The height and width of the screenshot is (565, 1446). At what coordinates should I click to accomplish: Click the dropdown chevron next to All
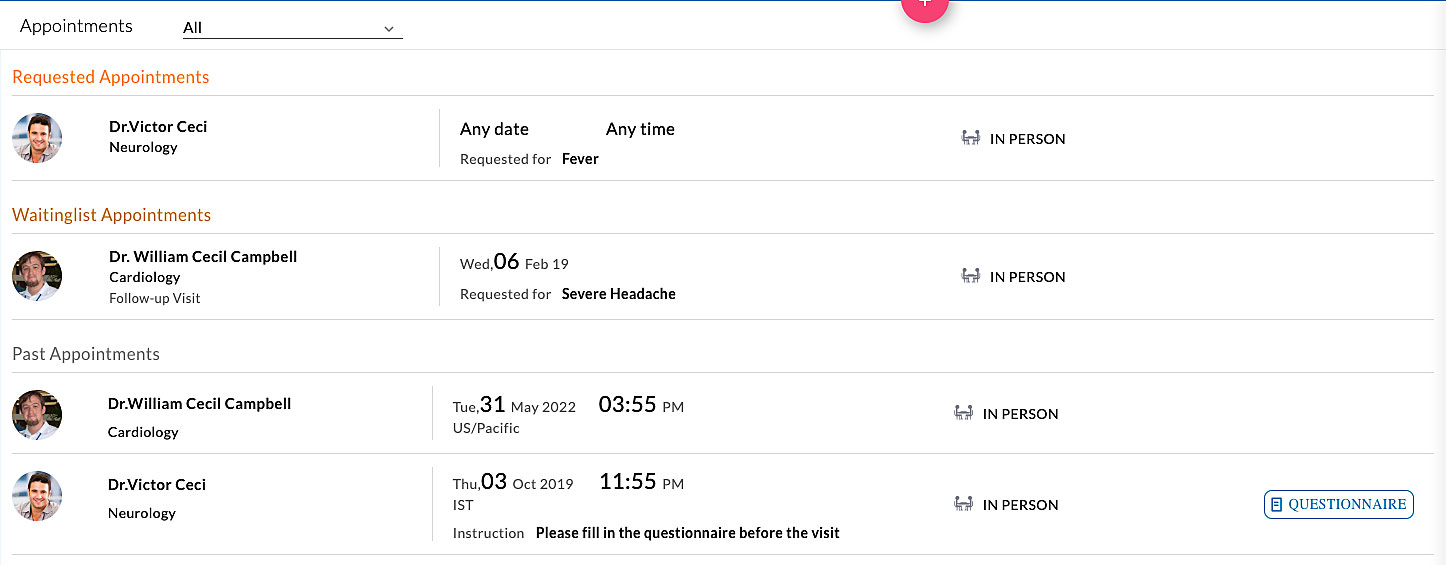click(389, 29)
